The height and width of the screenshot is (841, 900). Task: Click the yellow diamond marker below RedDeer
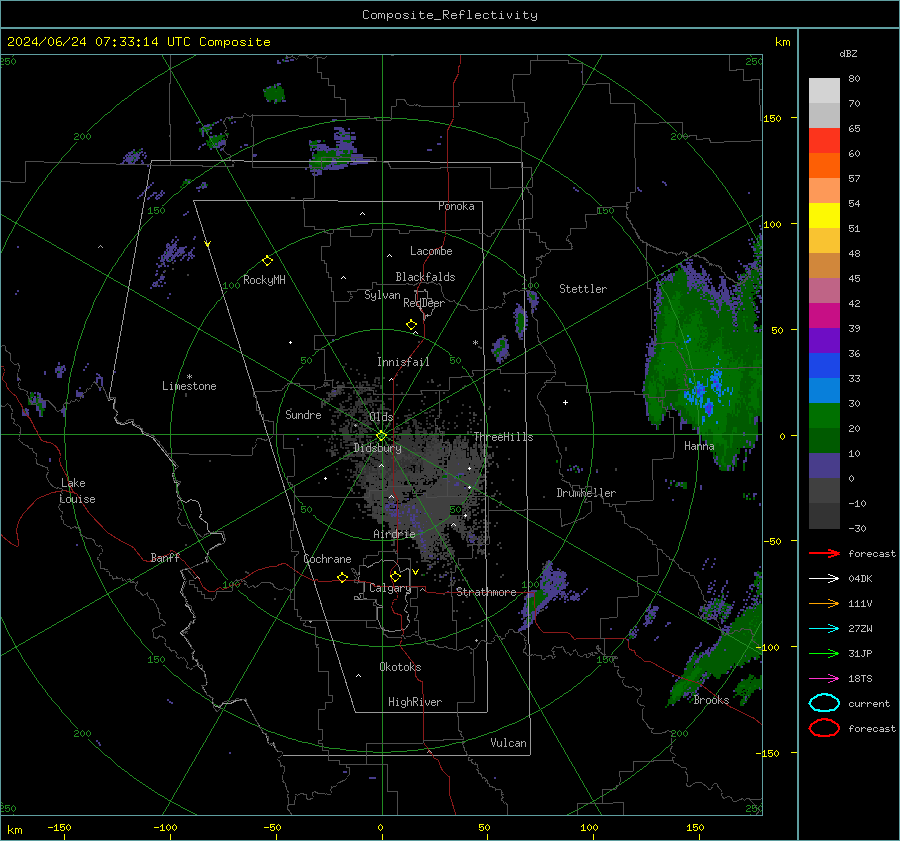[411, 325]
